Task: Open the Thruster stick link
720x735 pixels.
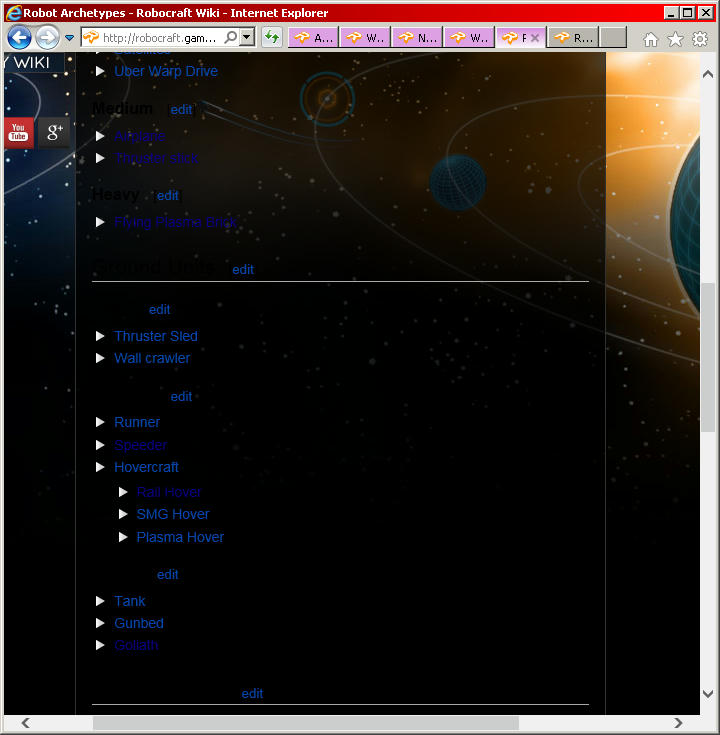Action: coord(156,158)
